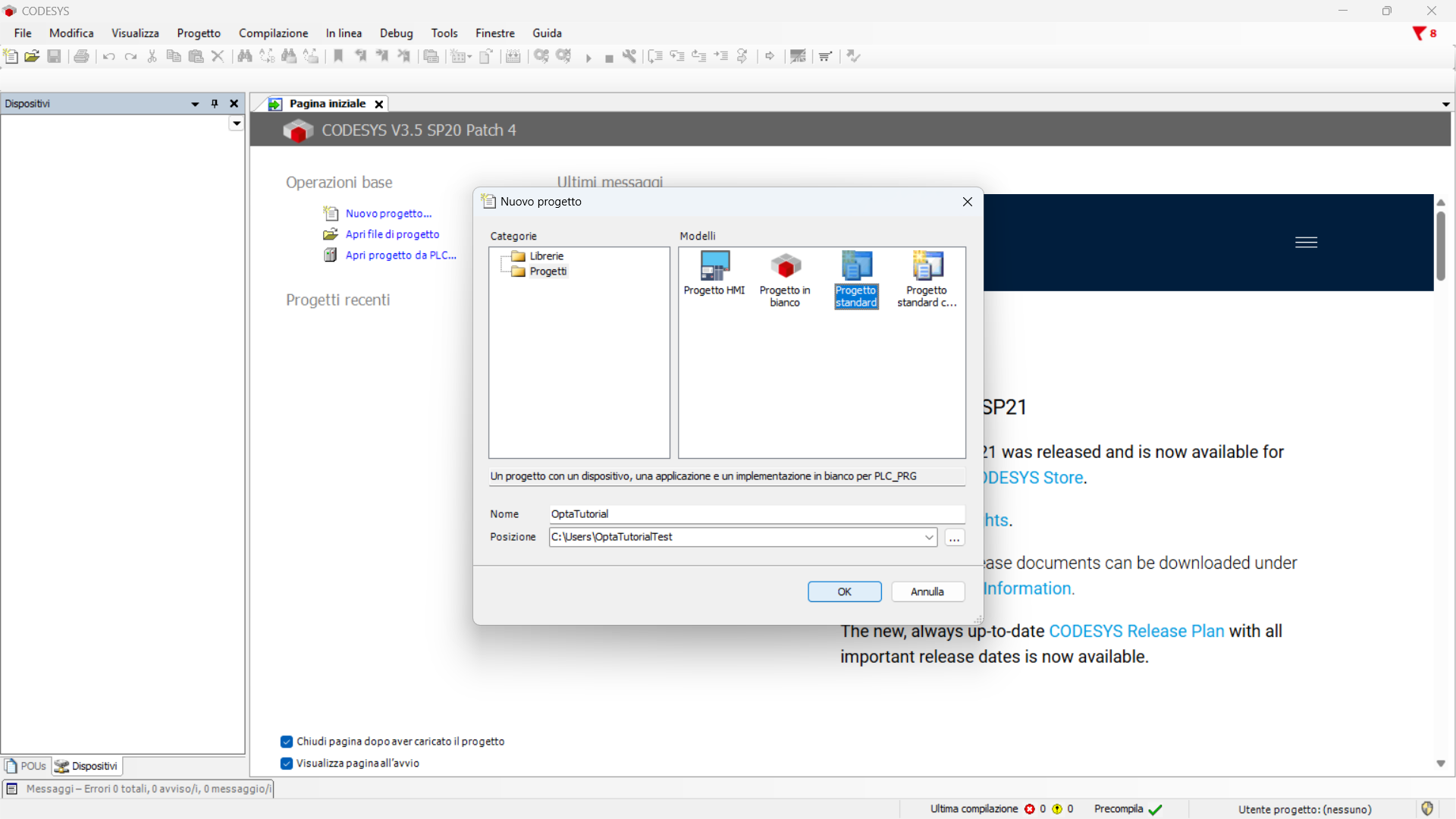Screen dimensions: 1456x819
Task: Click the Print toolbar icon
Action: [81, 56]
